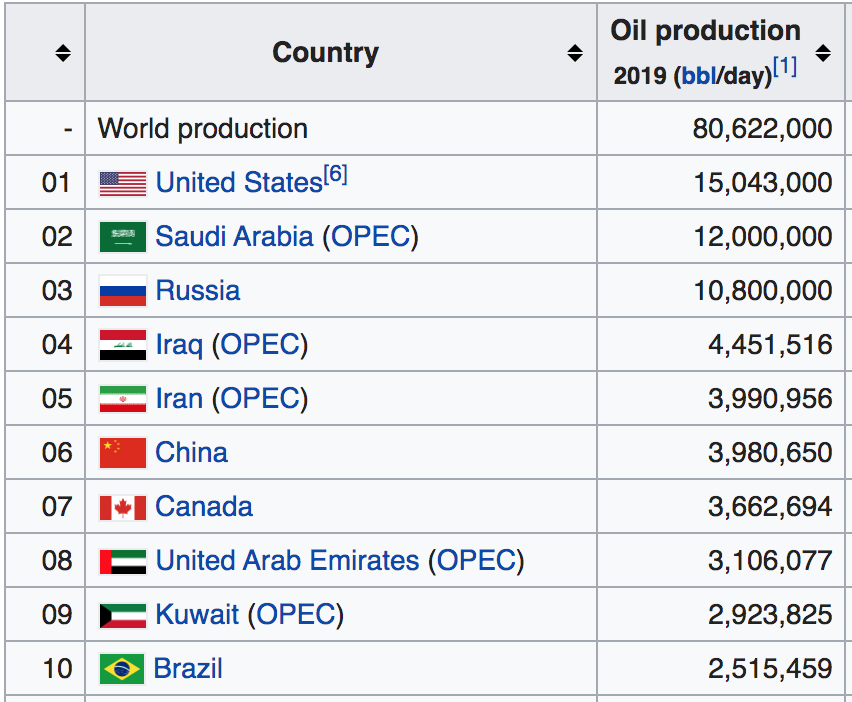Open the Saudi Arabia country link
852x702 pixels.
point(234,236)
